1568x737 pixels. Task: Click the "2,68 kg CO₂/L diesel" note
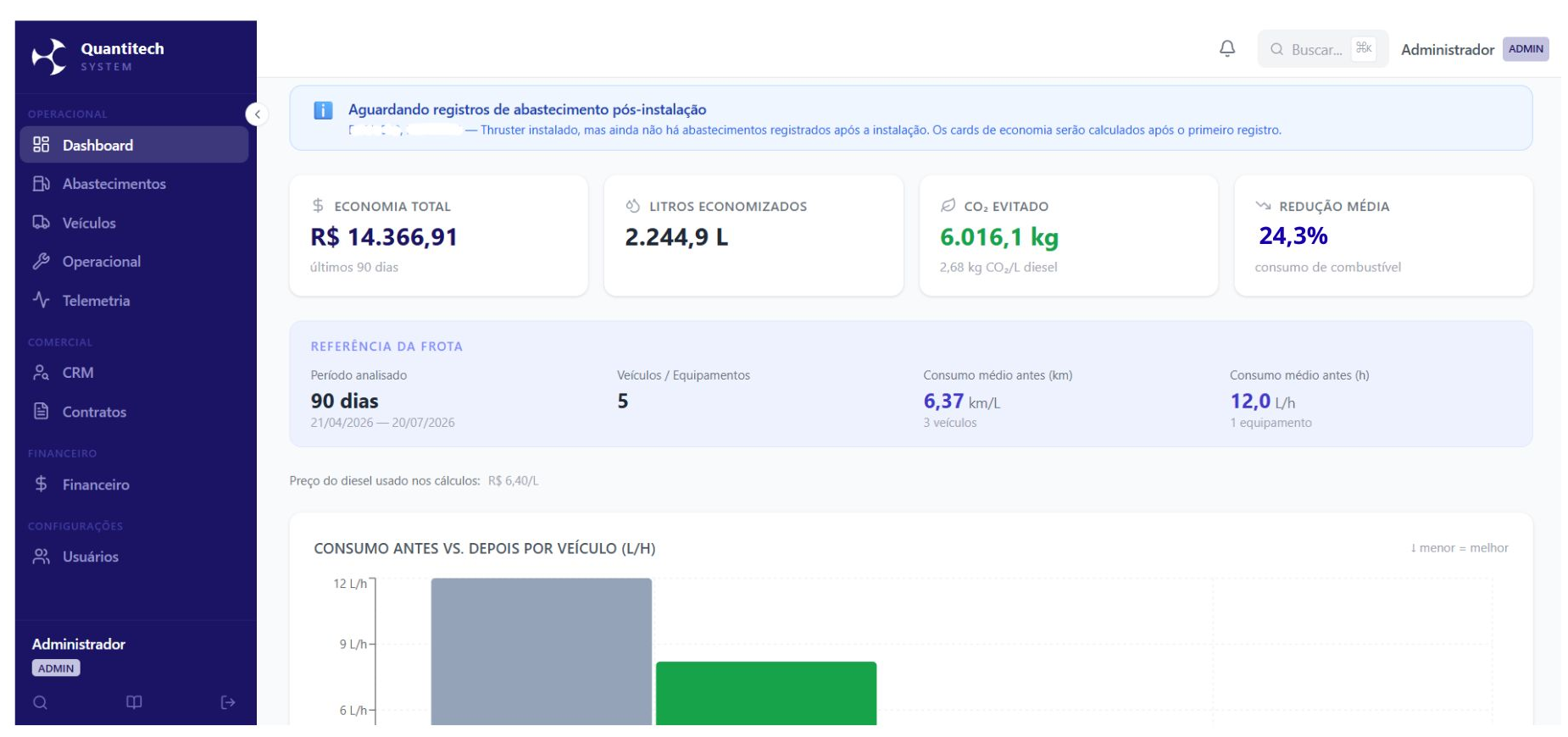[x=998, y=268]
